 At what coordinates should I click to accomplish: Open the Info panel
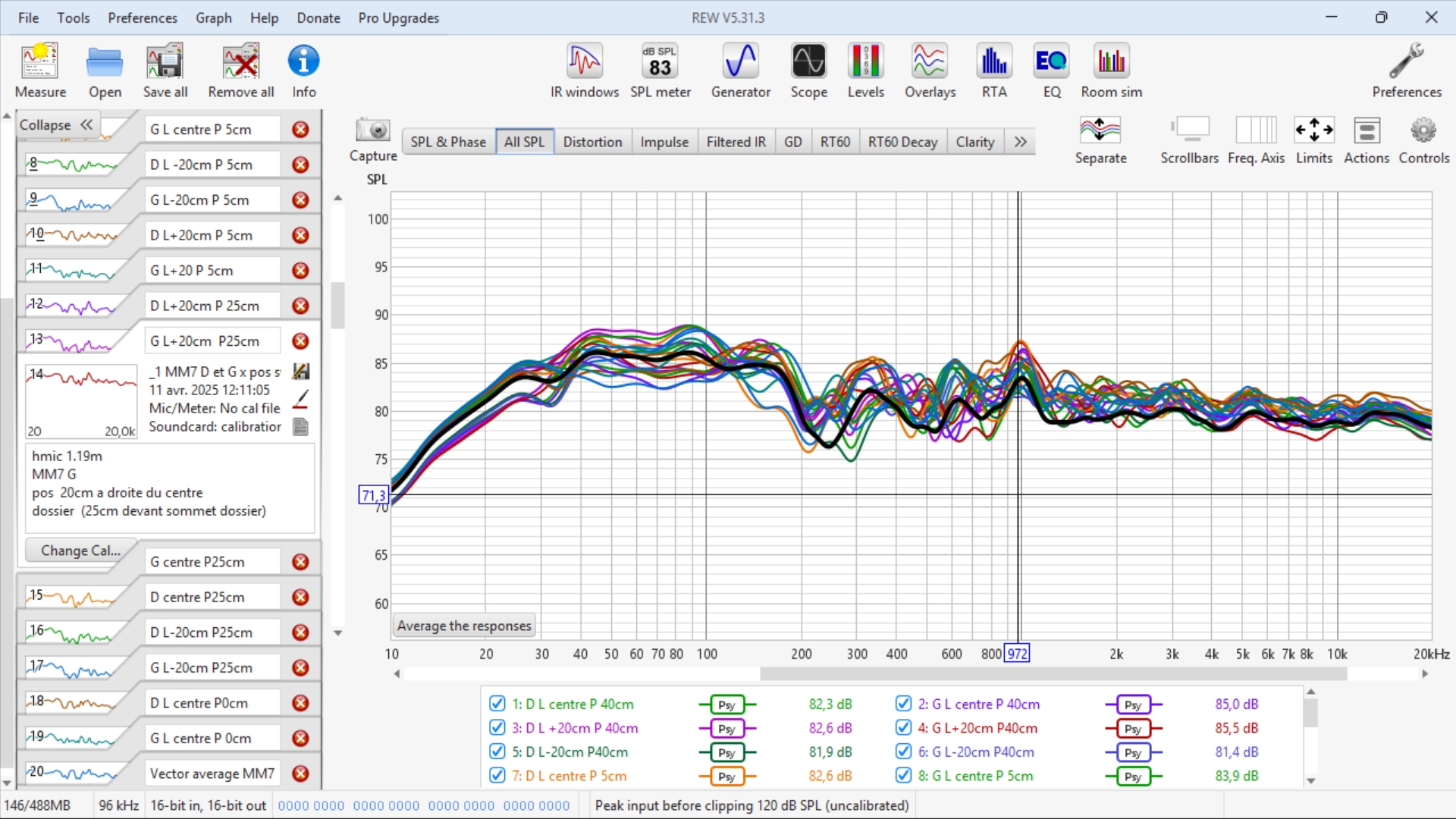[x=303, y=71]
